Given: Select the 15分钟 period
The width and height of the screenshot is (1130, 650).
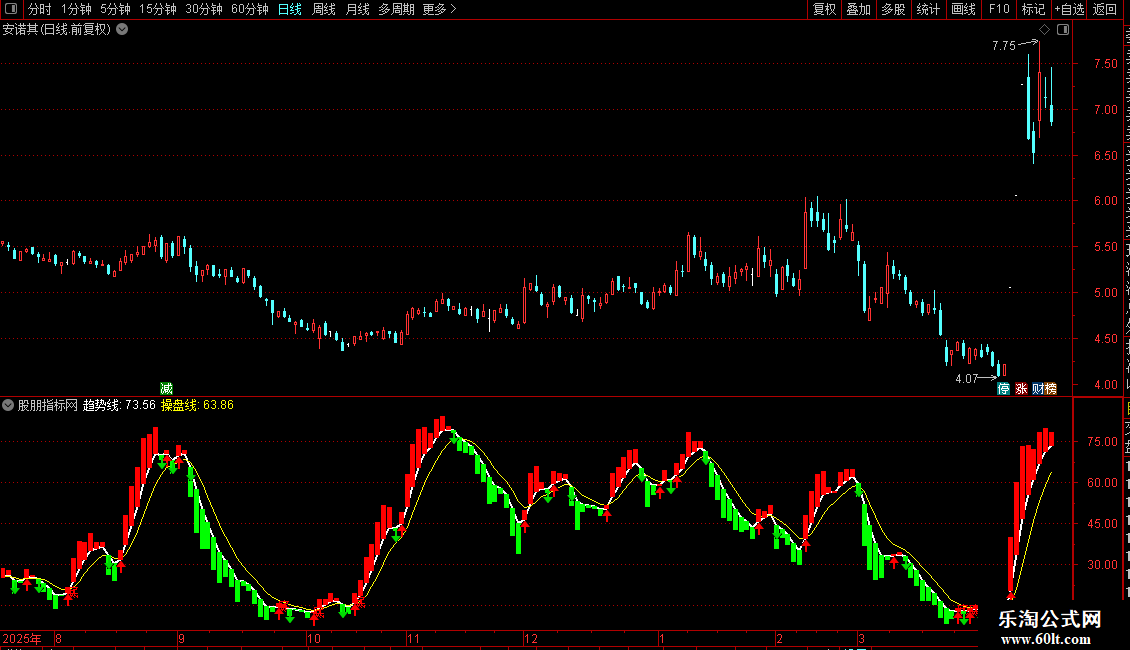Looking at the screenshot, I should tap(158, 9).
